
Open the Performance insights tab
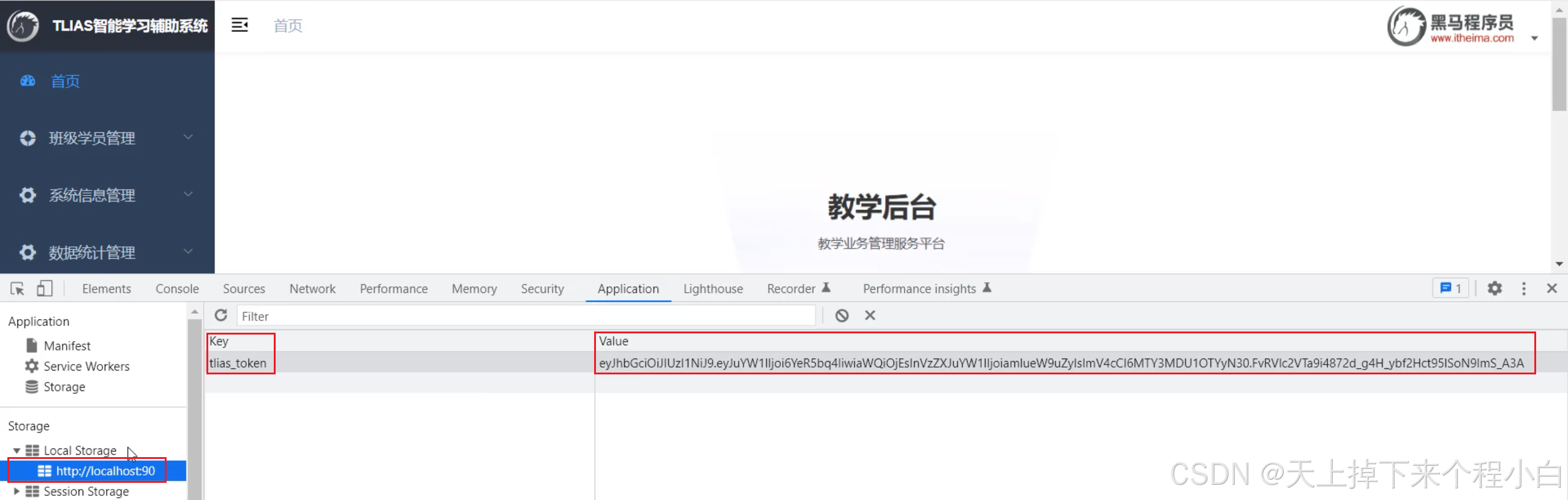927,289
